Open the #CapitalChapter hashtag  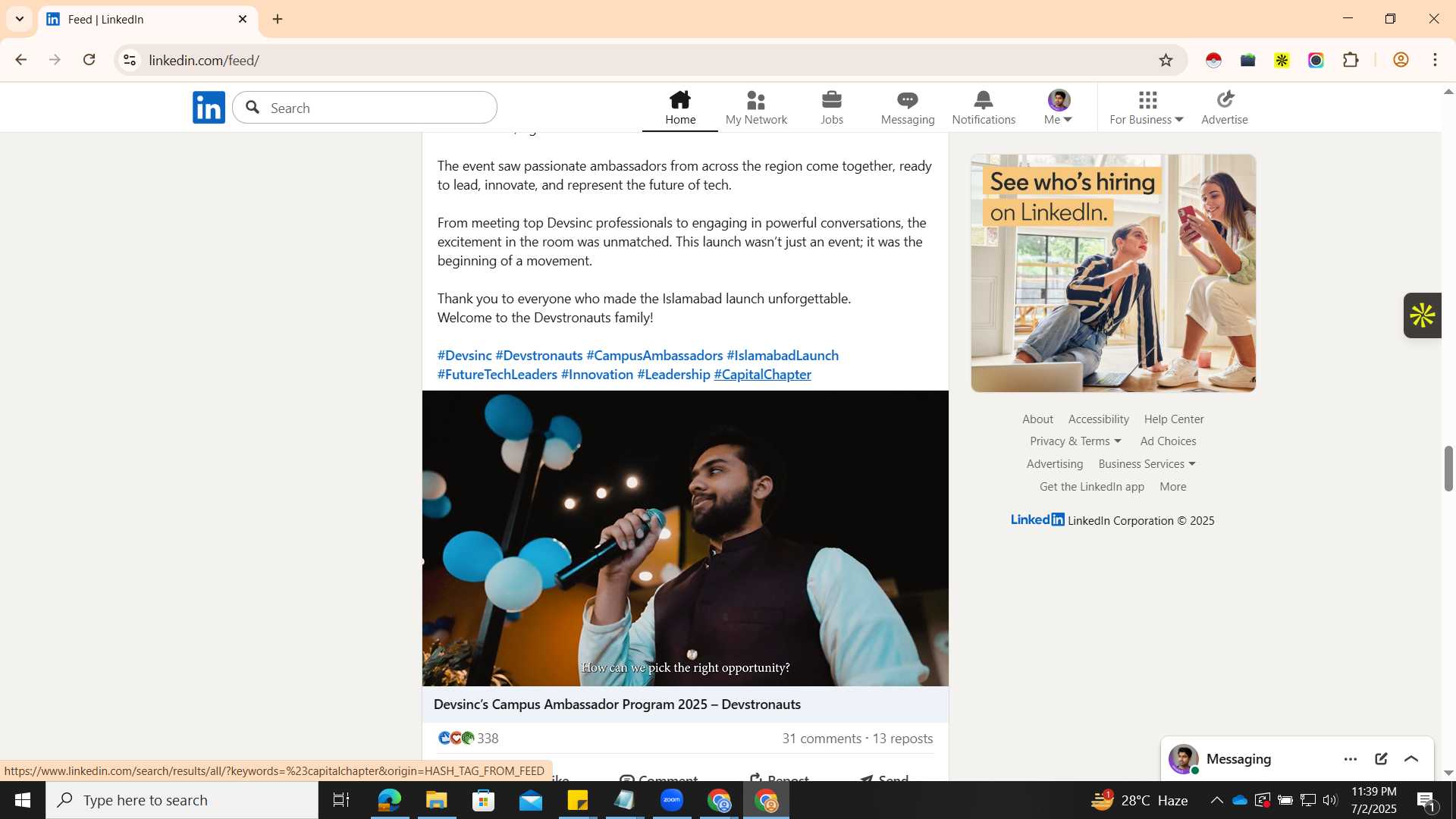(x=762, y=375)
